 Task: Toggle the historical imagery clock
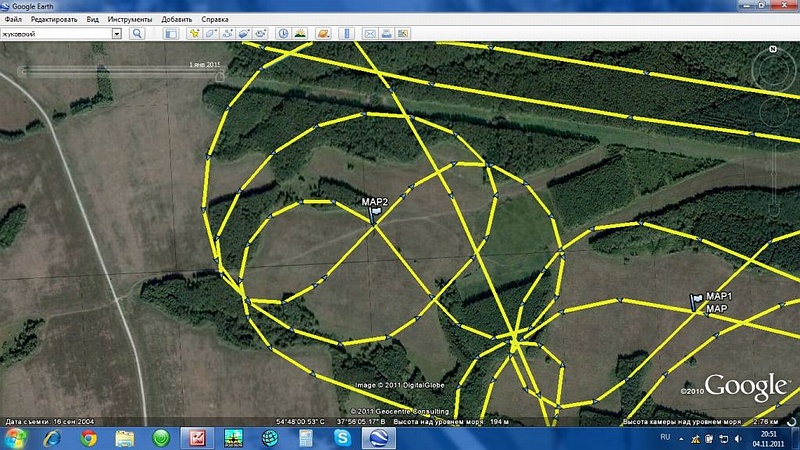point(283,33)
